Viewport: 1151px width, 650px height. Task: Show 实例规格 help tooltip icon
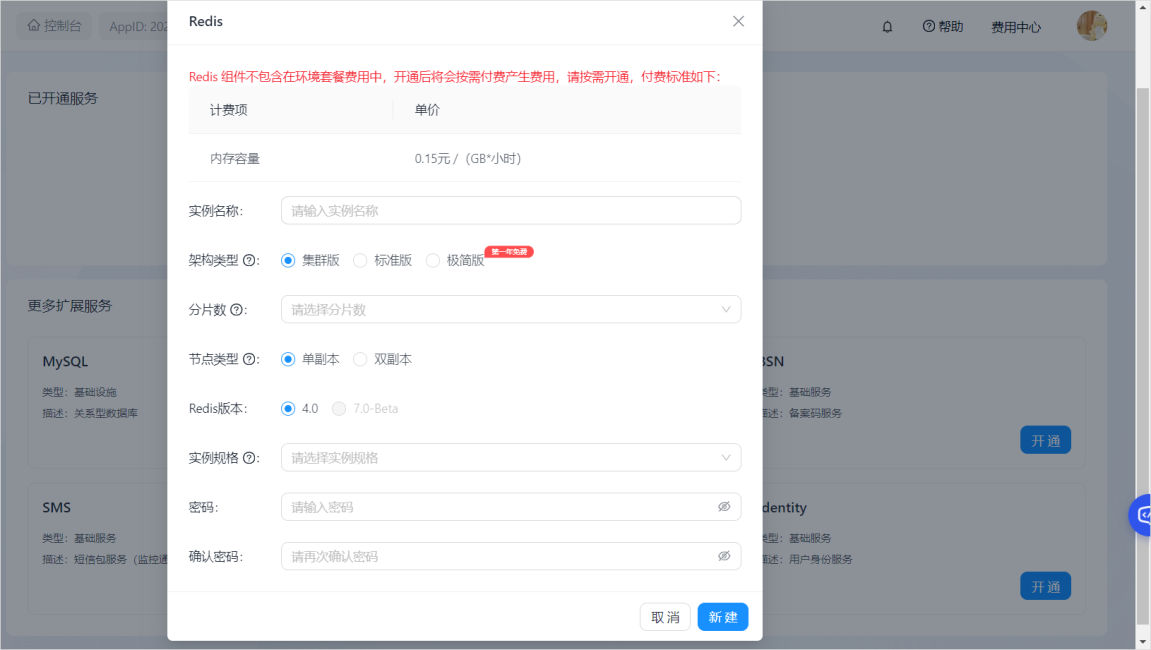(249, 458)
